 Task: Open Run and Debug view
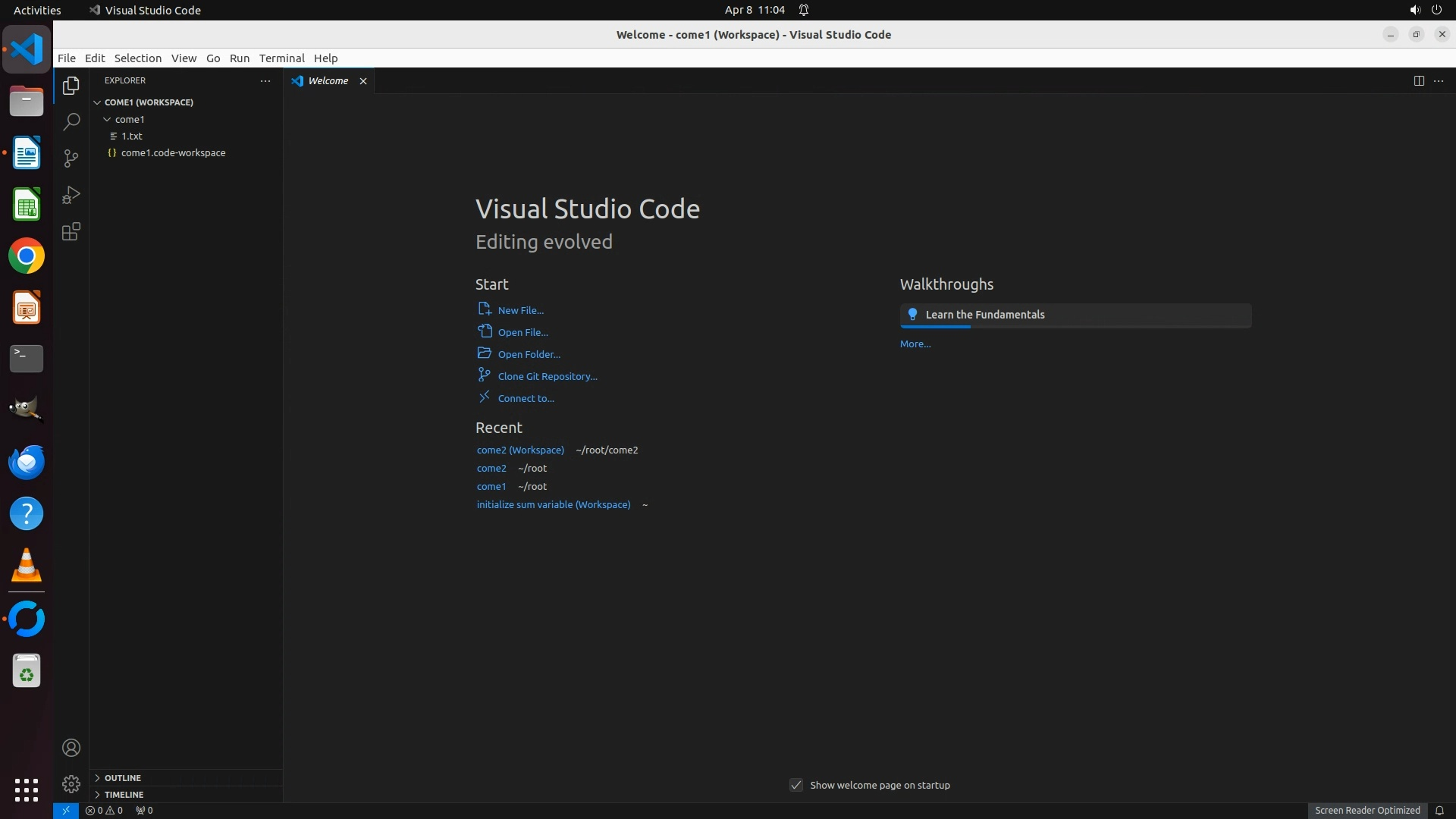71,195
